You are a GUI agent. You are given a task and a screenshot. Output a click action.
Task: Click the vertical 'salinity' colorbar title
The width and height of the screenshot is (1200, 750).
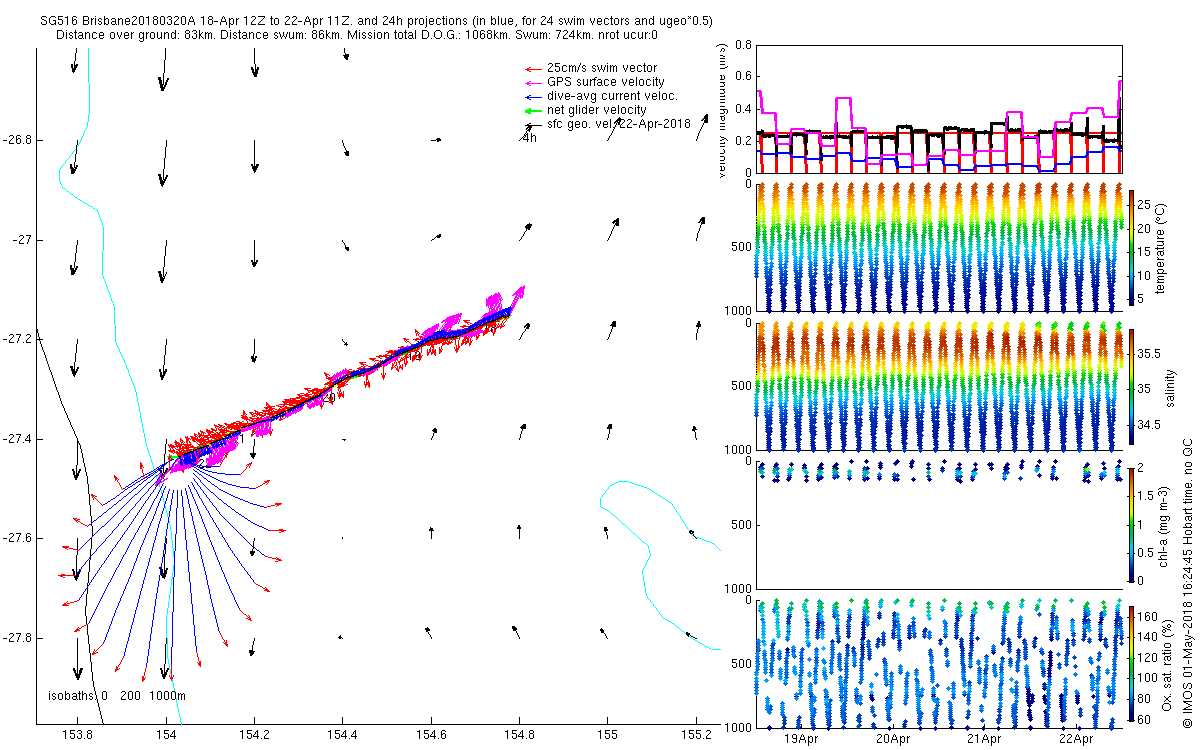pyautogui.click(x=1169, y=386)
